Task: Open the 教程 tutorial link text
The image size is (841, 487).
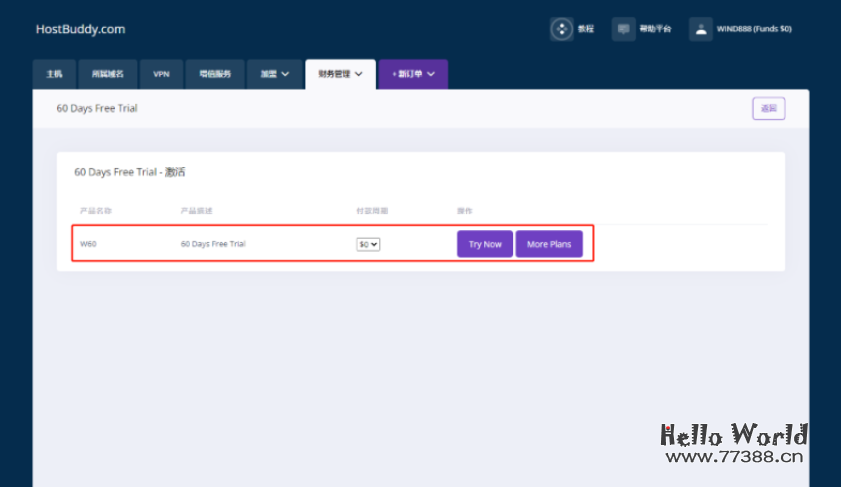Action: (x=586, y=29)
